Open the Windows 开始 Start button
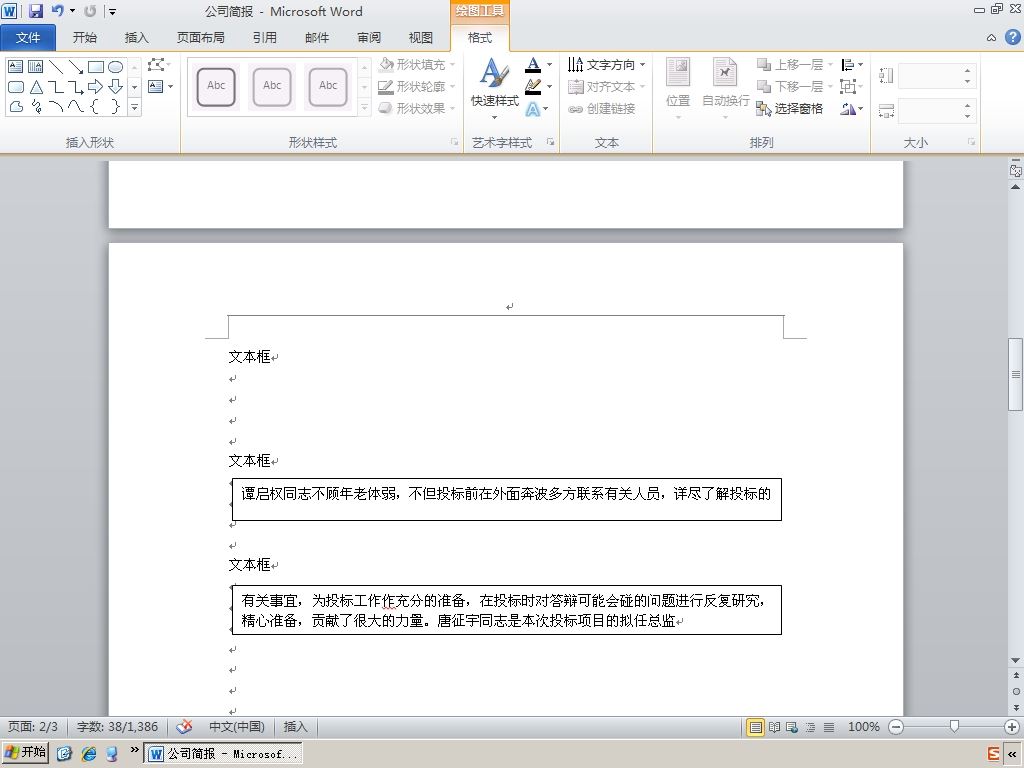This screenshot has width=1024, height=768. pos(25,752)
